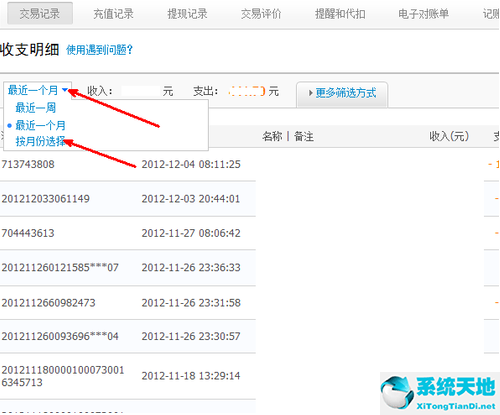This screenshot has width=500, height=415.
Task: Go to the 提醒和代扣 tab
Action: [340, 14]
